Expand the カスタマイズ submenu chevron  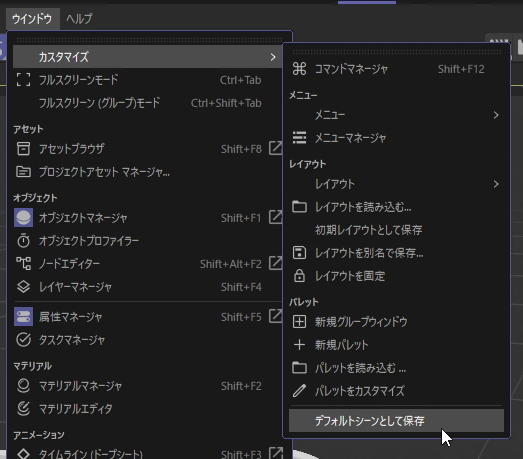(273, 57)
